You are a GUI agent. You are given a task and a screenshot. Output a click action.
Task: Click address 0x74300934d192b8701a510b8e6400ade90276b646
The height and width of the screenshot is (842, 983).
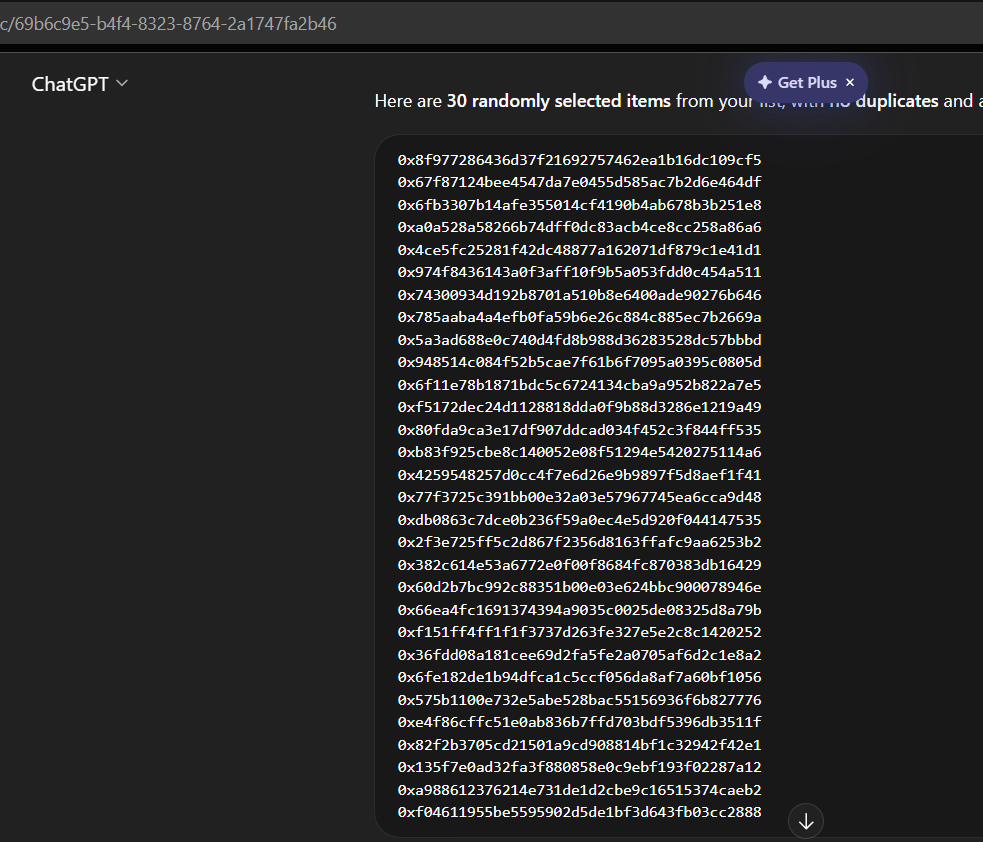pos(579,295)
